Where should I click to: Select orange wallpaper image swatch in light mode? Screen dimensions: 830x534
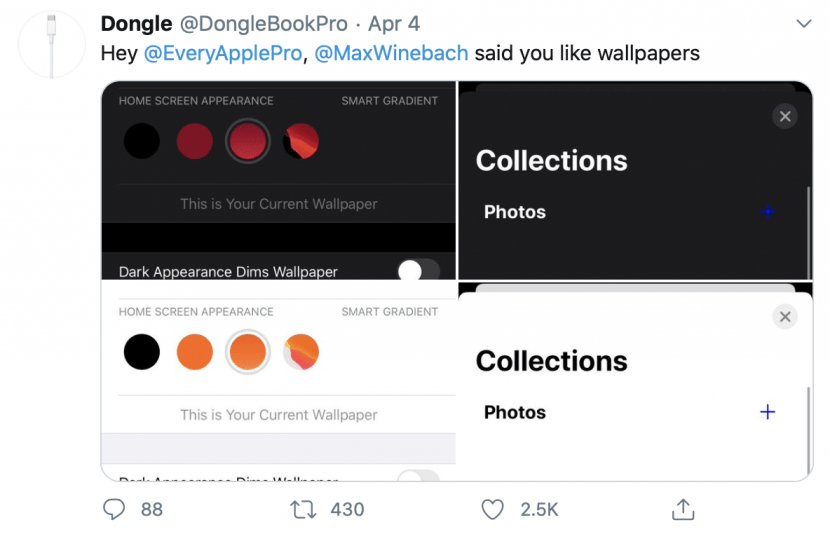coord(301,352)
